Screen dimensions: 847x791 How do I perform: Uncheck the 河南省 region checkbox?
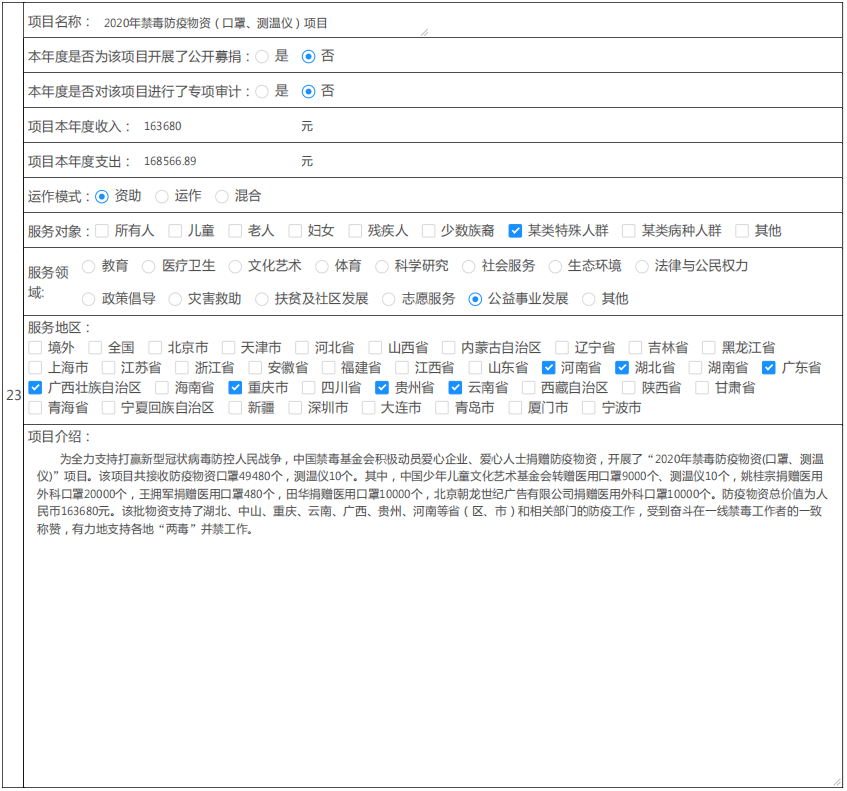point(548,368)
